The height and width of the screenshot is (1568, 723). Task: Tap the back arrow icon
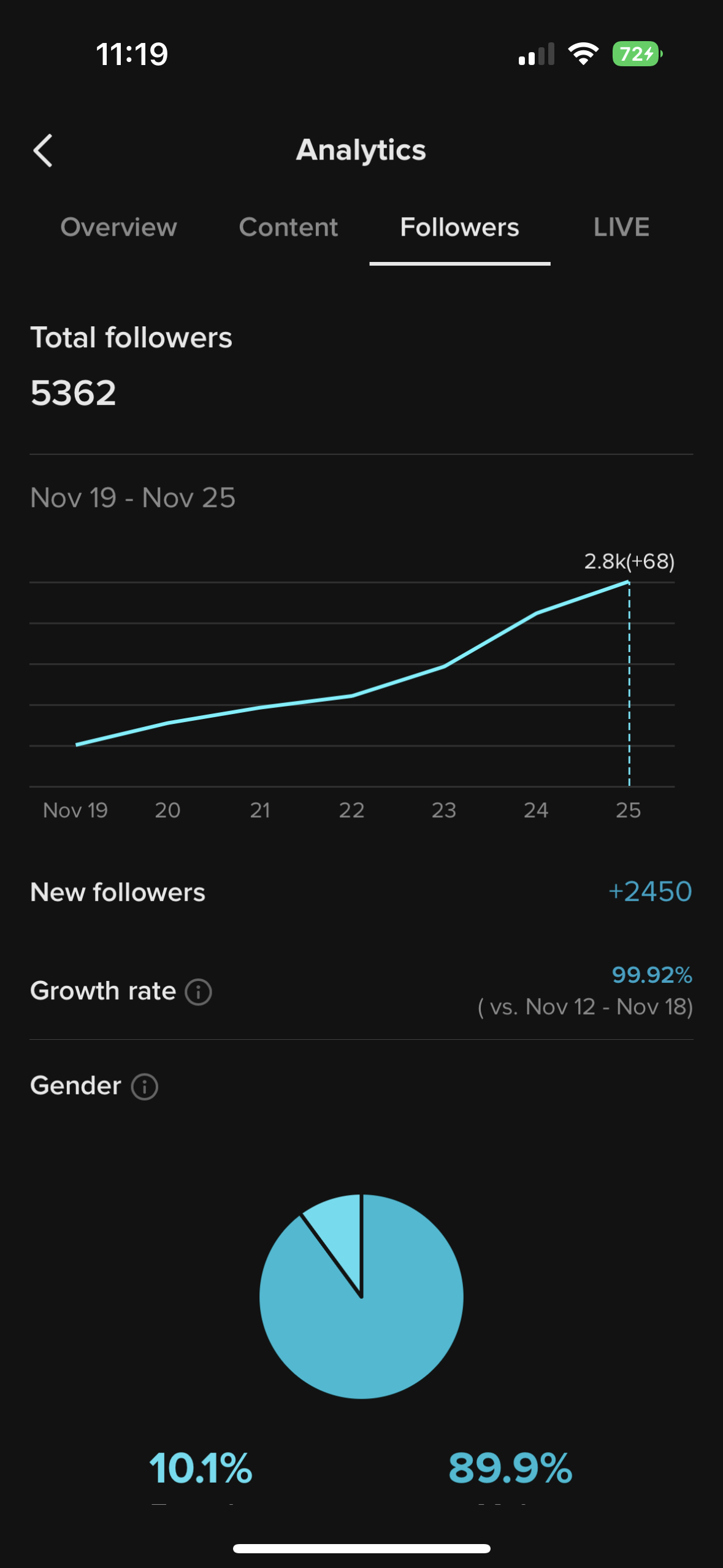pyautogui.click(x=43, y=151)
